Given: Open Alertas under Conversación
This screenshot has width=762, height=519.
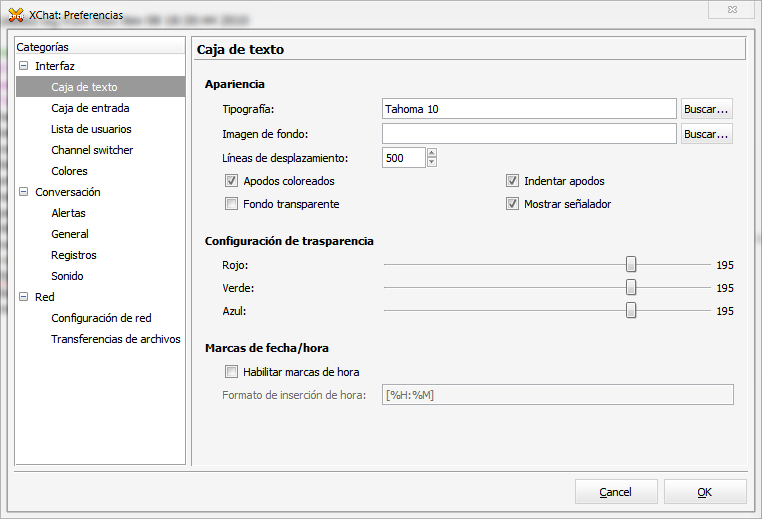Looking at the screenshot, I should tap(68, 213).
